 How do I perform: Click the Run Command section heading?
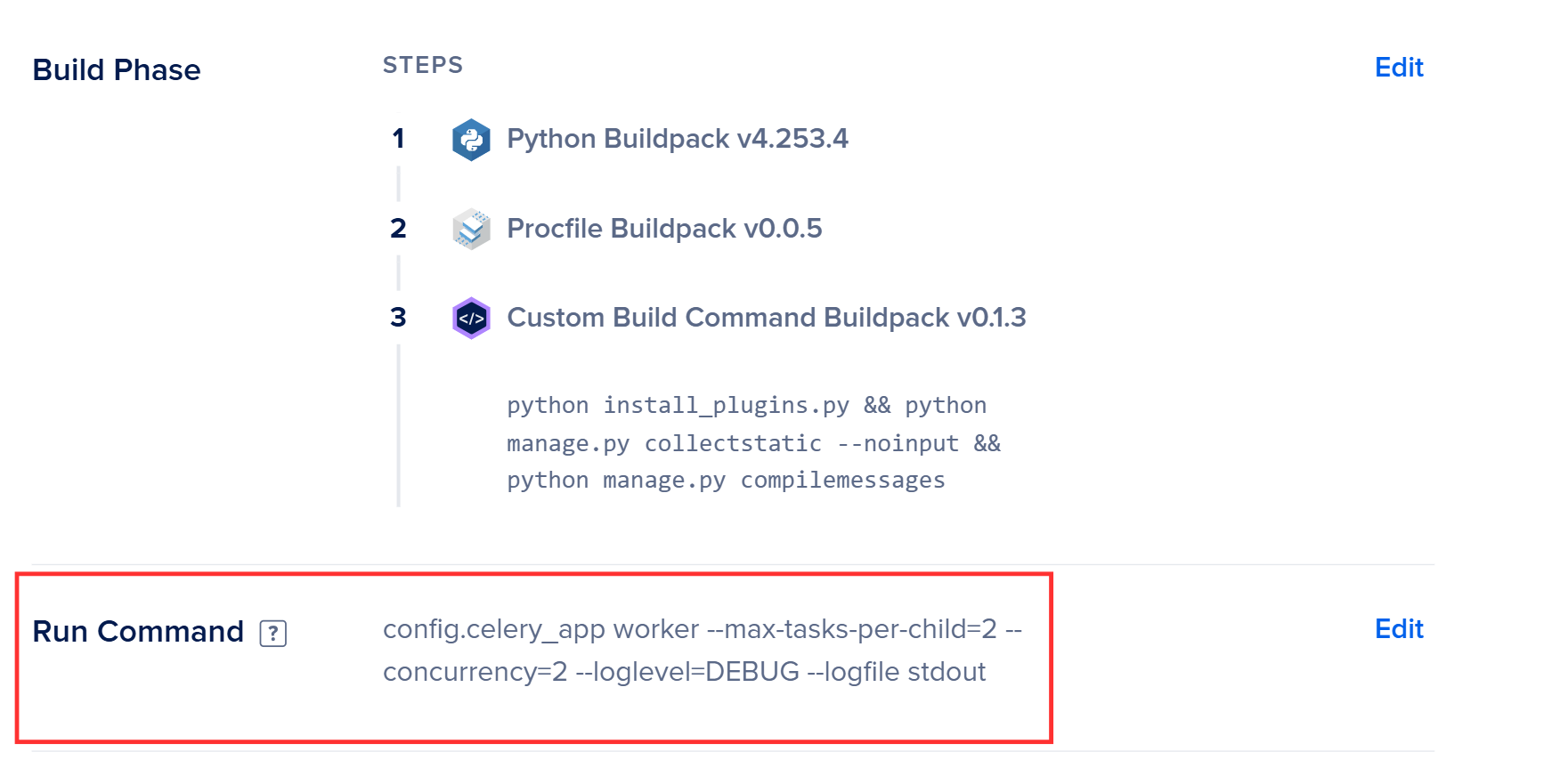coord(138,631)
